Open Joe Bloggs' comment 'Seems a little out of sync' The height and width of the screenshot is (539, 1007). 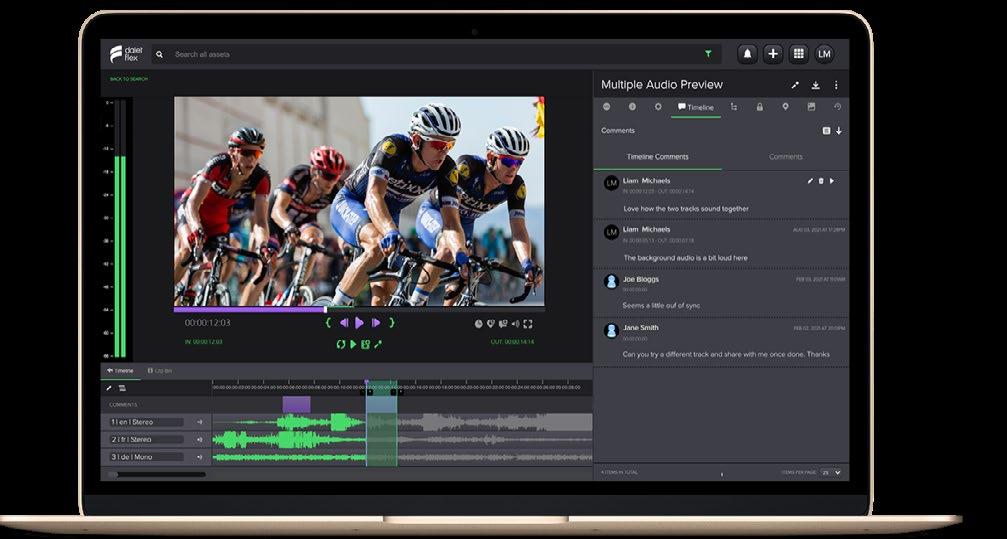click(721, 292)
